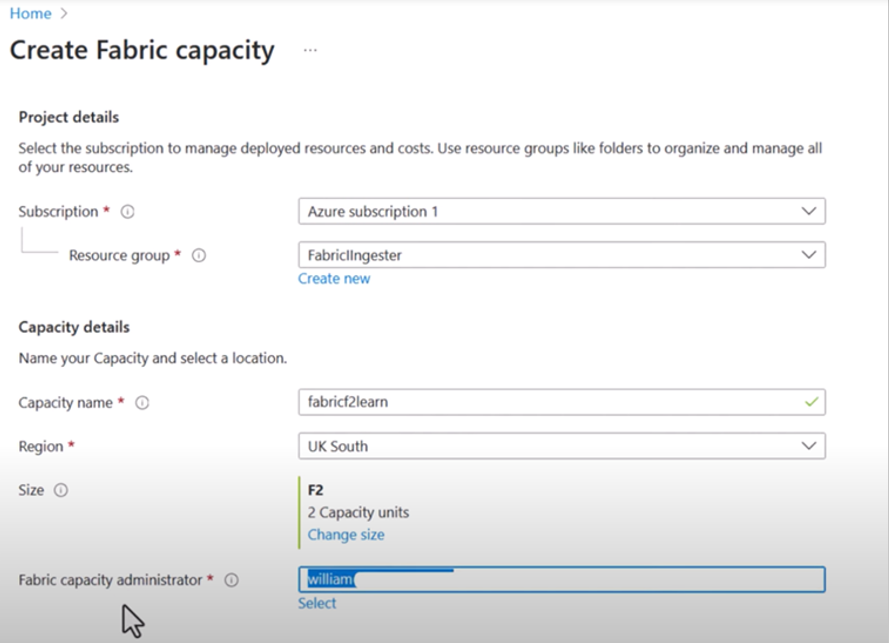The image size is (889, 643).
Task: Click the Select link under administrator field
Action: tap(317, 603)
